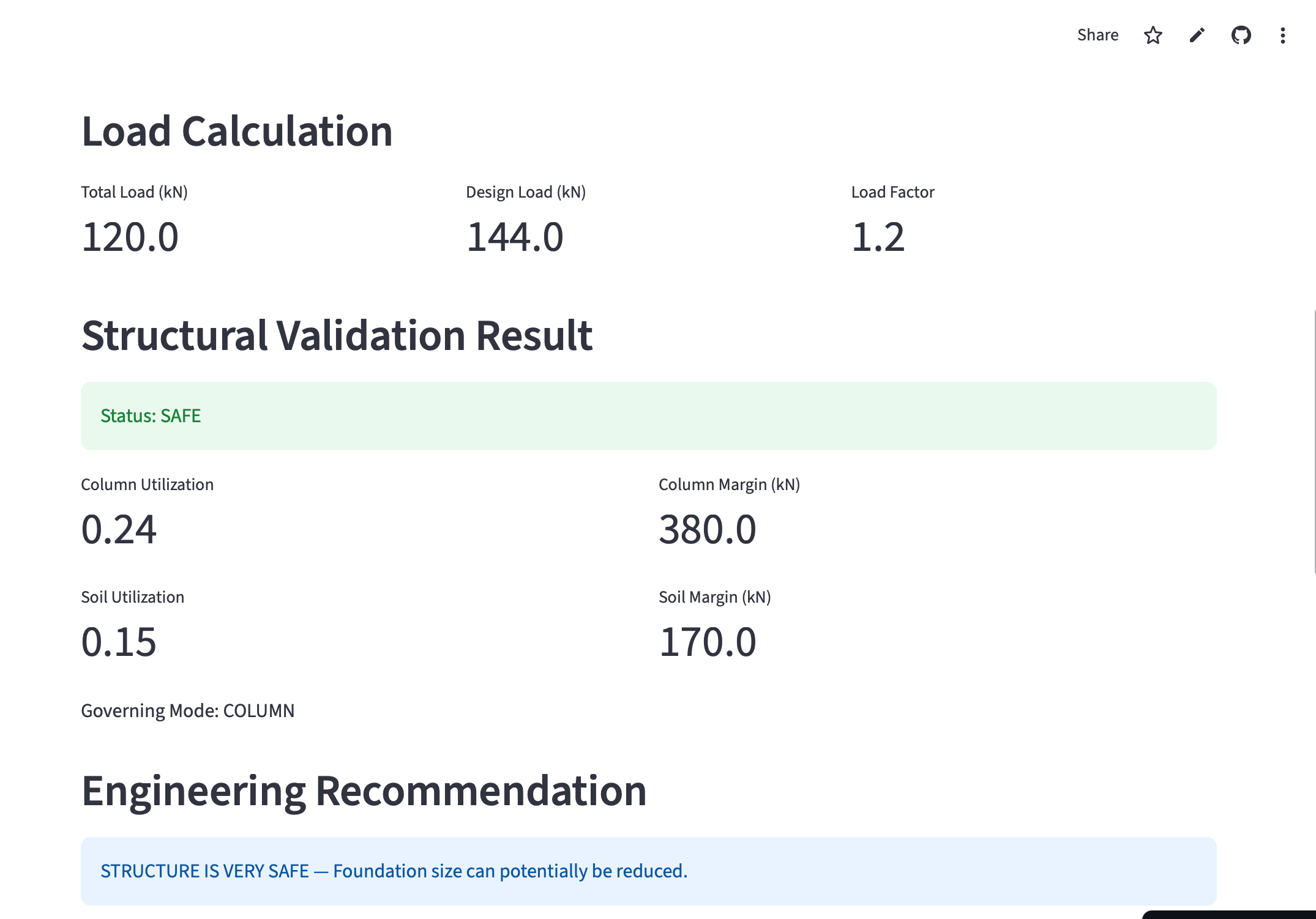
Task: Open the three-dot app menu
Action: click(x=1282, y=35)
